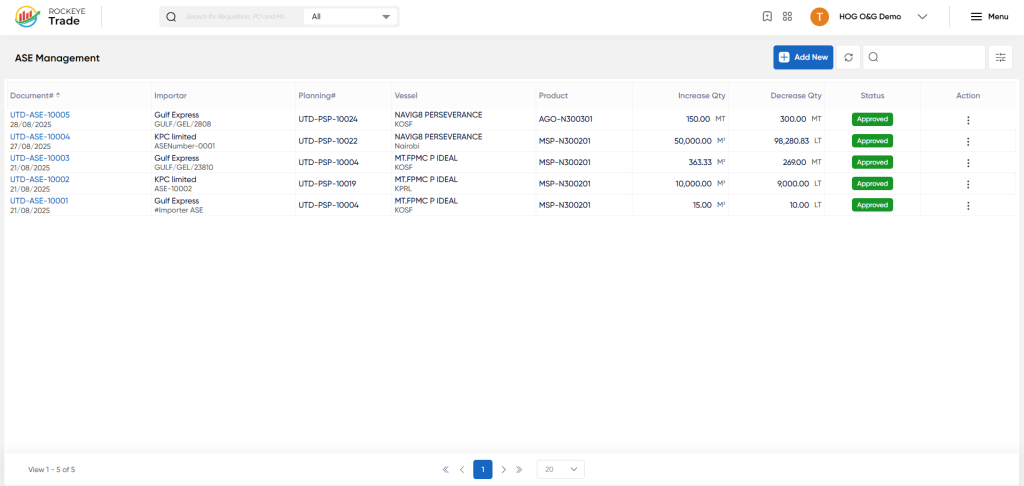Click Approved badge for UTD-ASE-10003

point(872,162)
